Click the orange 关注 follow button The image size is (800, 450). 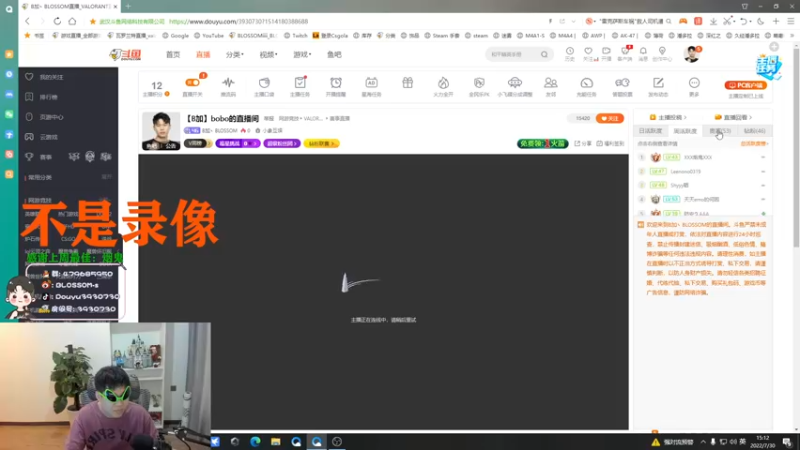coord(610,118)
